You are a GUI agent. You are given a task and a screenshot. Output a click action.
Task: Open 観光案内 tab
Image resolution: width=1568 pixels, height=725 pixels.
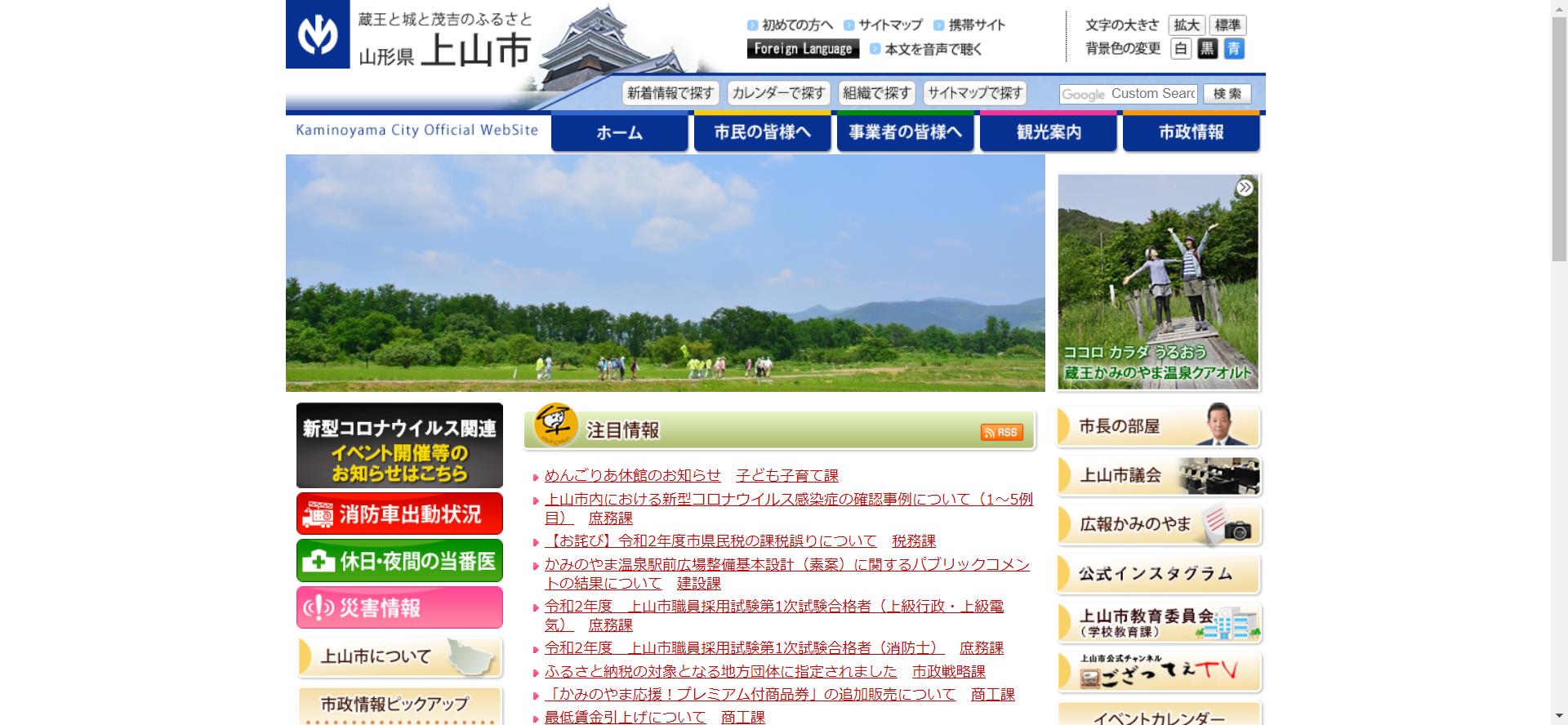pyautogui.click(x=1049, y=132)
